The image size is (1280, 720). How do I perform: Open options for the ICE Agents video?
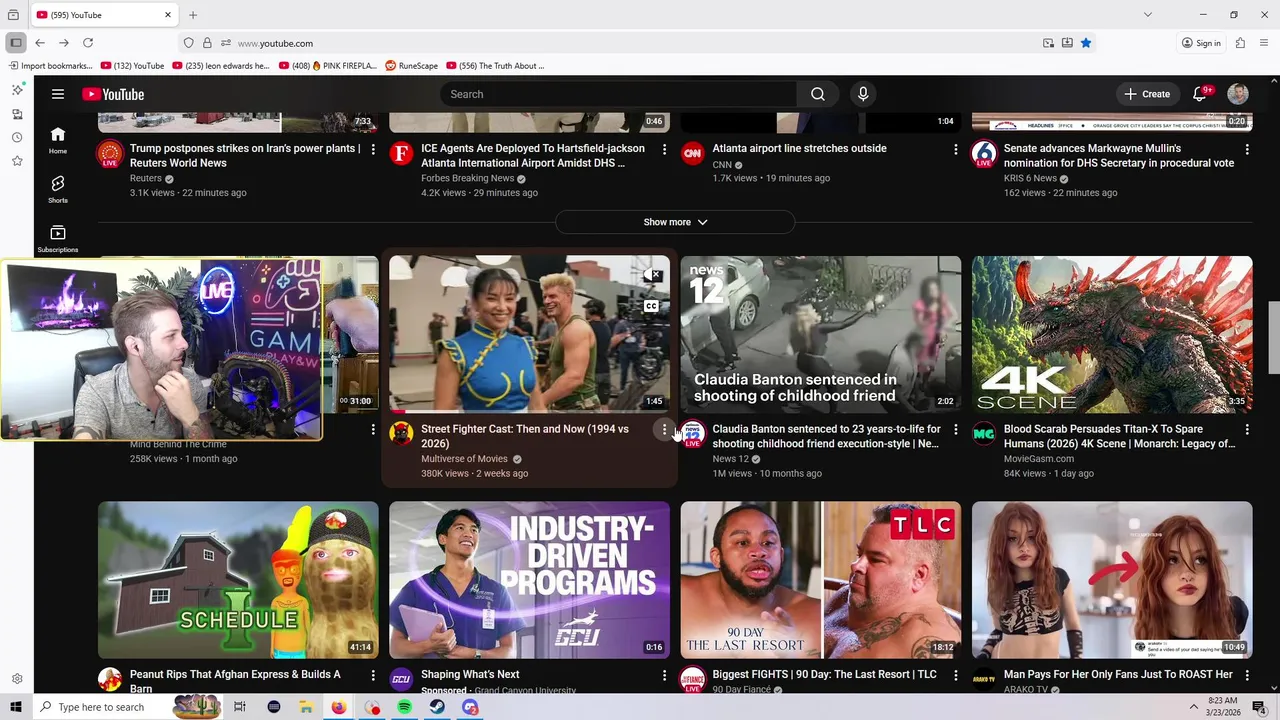tap(664, 149)
